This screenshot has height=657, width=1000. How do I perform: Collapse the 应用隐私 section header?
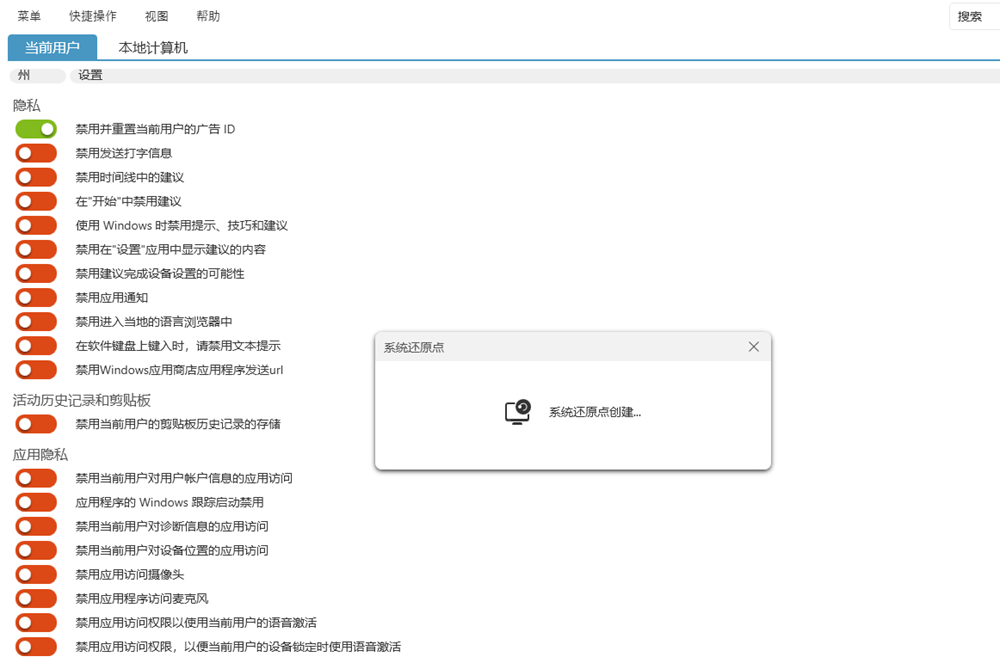pyautogui.click(x=40, y=454)
